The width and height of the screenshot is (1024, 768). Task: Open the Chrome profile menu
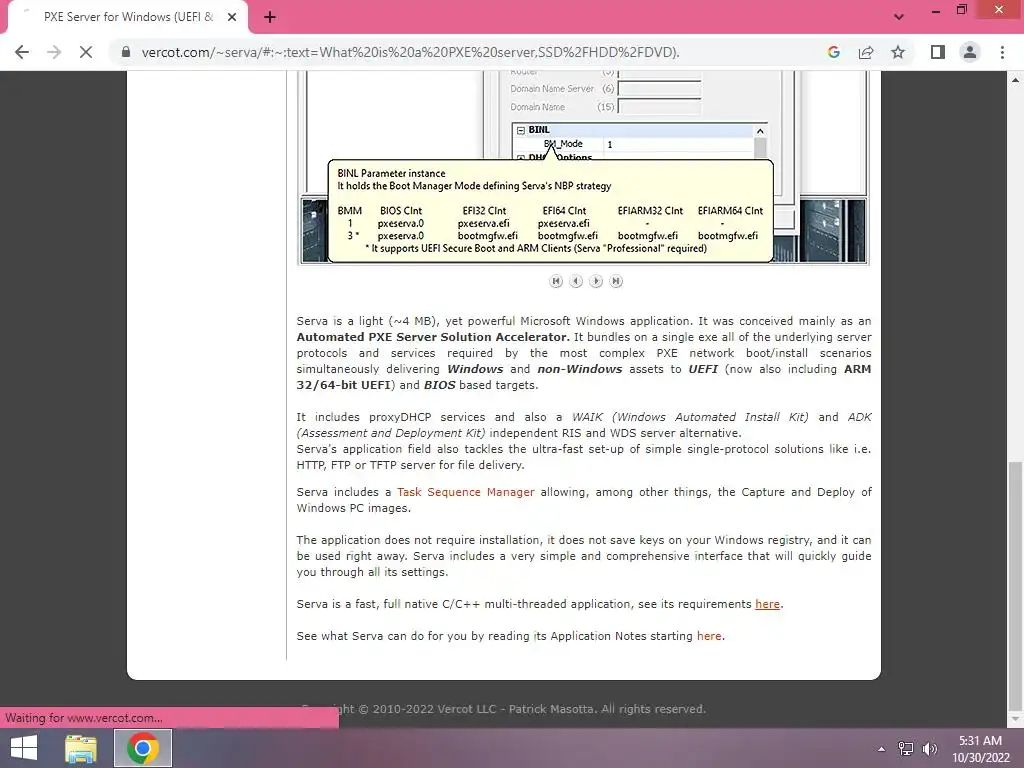[970, 52]
